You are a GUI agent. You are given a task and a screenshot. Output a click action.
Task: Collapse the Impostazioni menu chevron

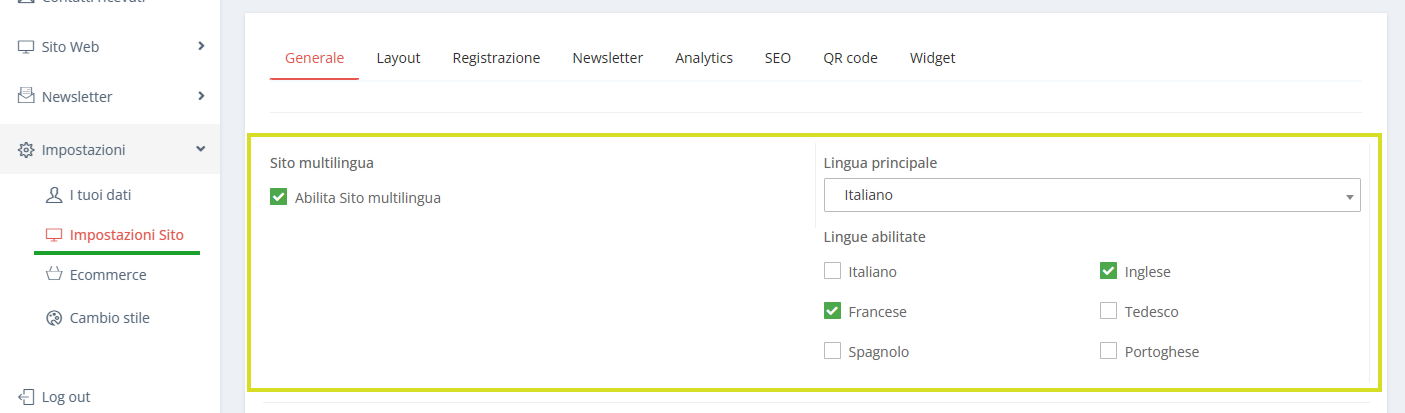[201, 149]
